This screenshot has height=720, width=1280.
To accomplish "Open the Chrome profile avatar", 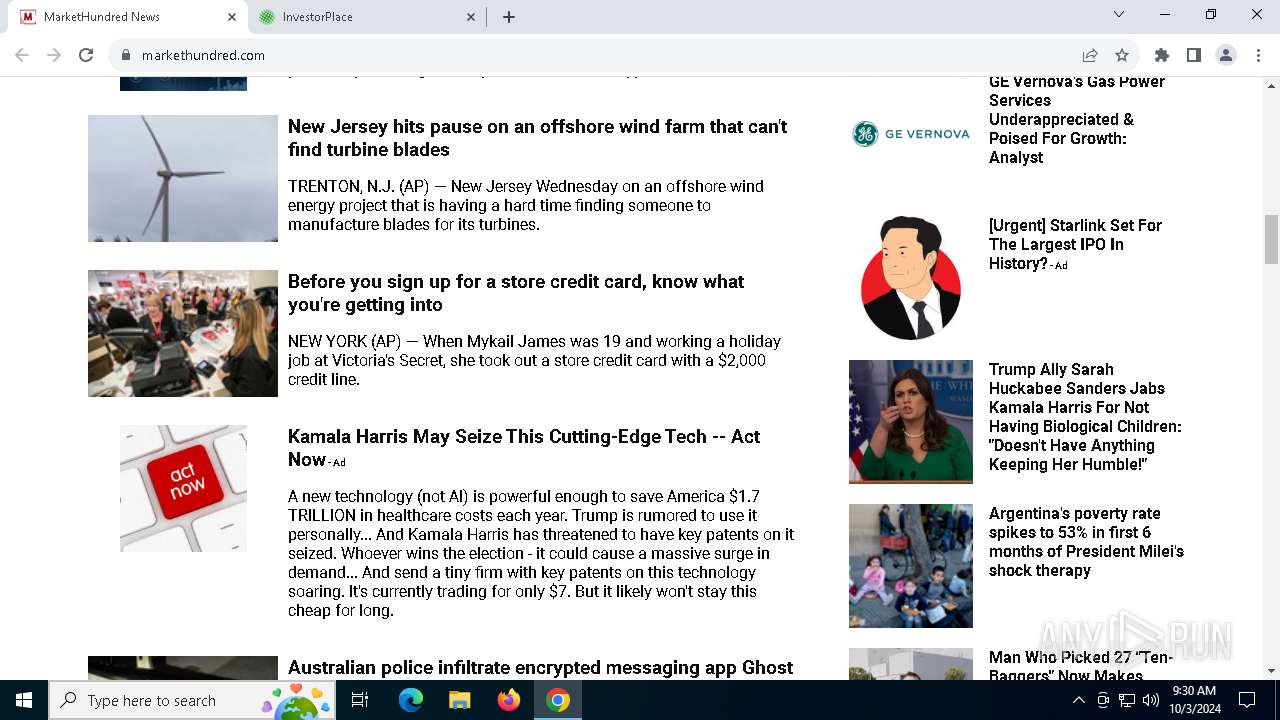I will [x=1226, y=55].
